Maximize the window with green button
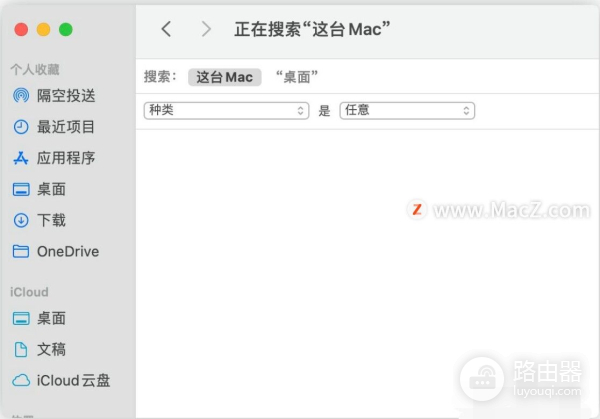Image resolution: width=600 pixels, height=419 pixels. [66, 29]
